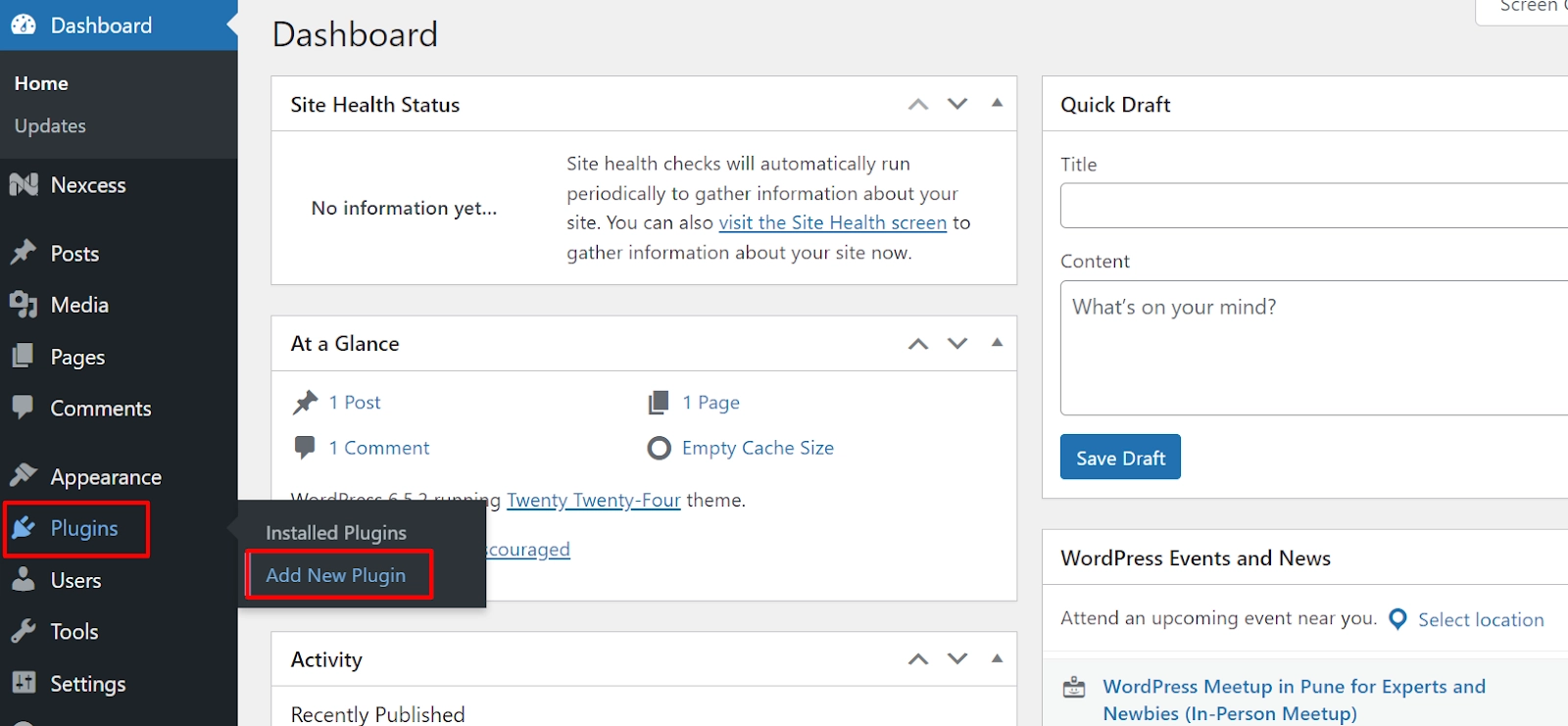
Task: Click the Posts pushpin icon
Action: (x=24, y=253)
